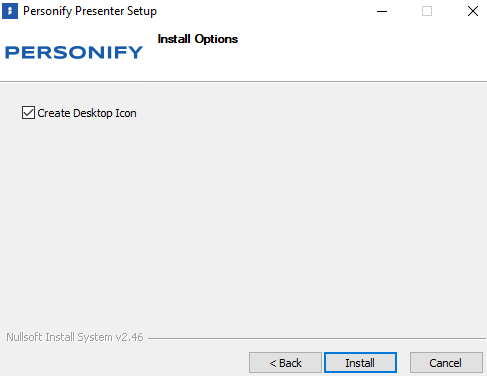
Task: Click the white header banner area
Action: tap(333, 53)
